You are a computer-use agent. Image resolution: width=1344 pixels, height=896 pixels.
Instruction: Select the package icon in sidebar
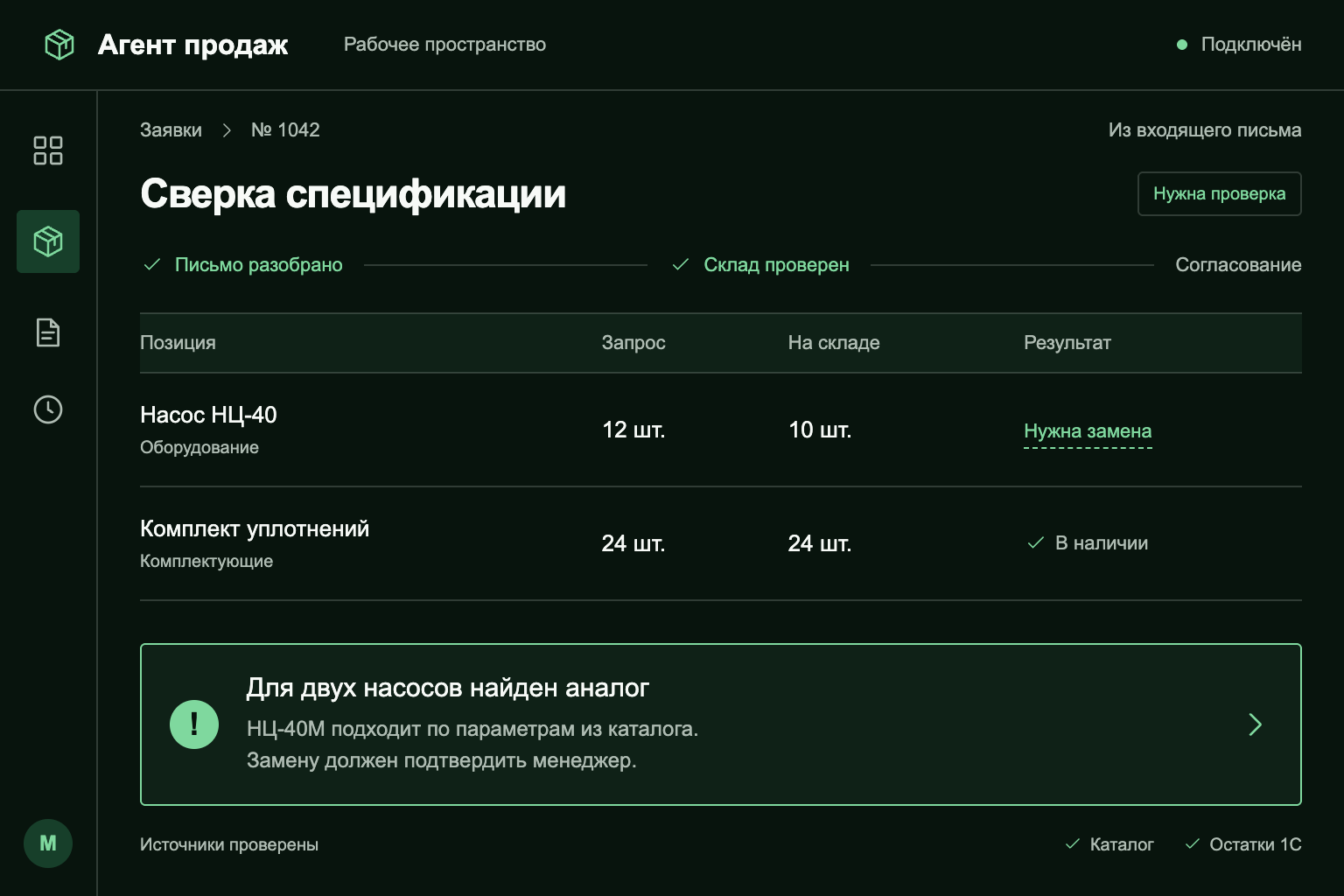[x=48, y=241]
